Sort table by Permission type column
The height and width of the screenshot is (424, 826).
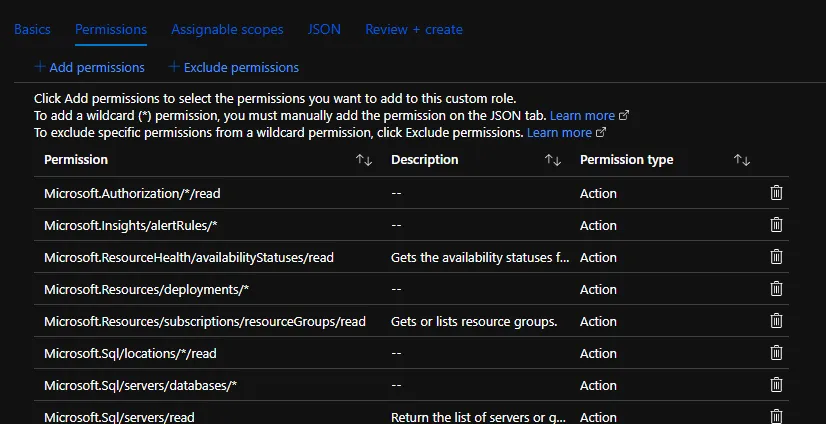tap(741, 160)
